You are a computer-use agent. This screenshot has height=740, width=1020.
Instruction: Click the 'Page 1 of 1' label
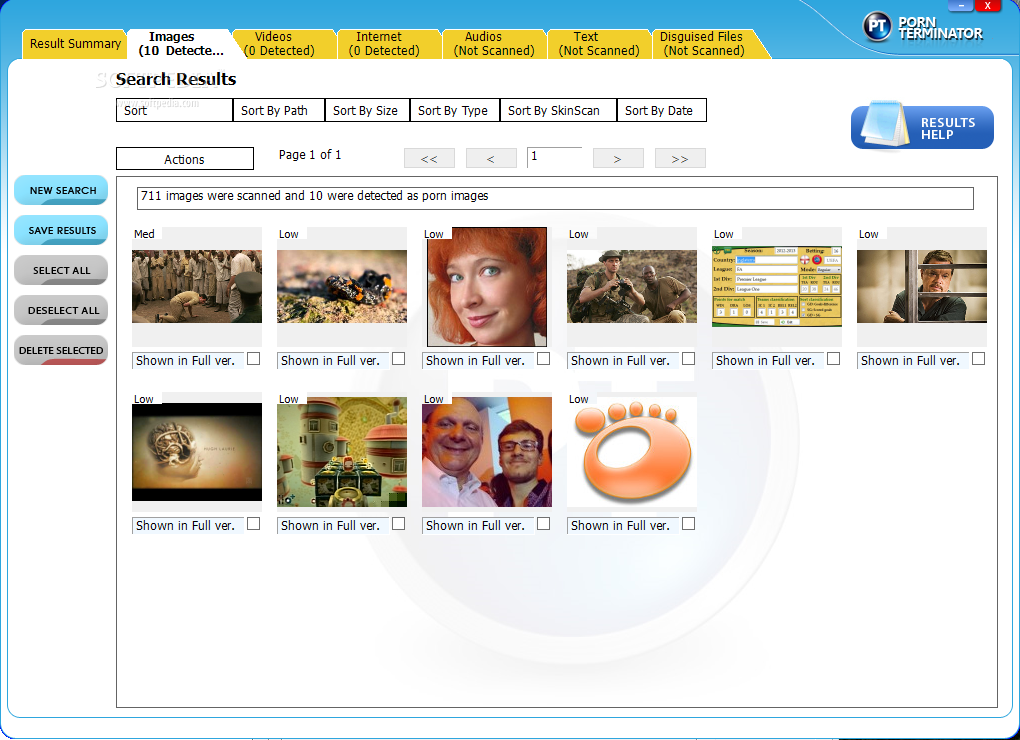[x=310, y=155]
